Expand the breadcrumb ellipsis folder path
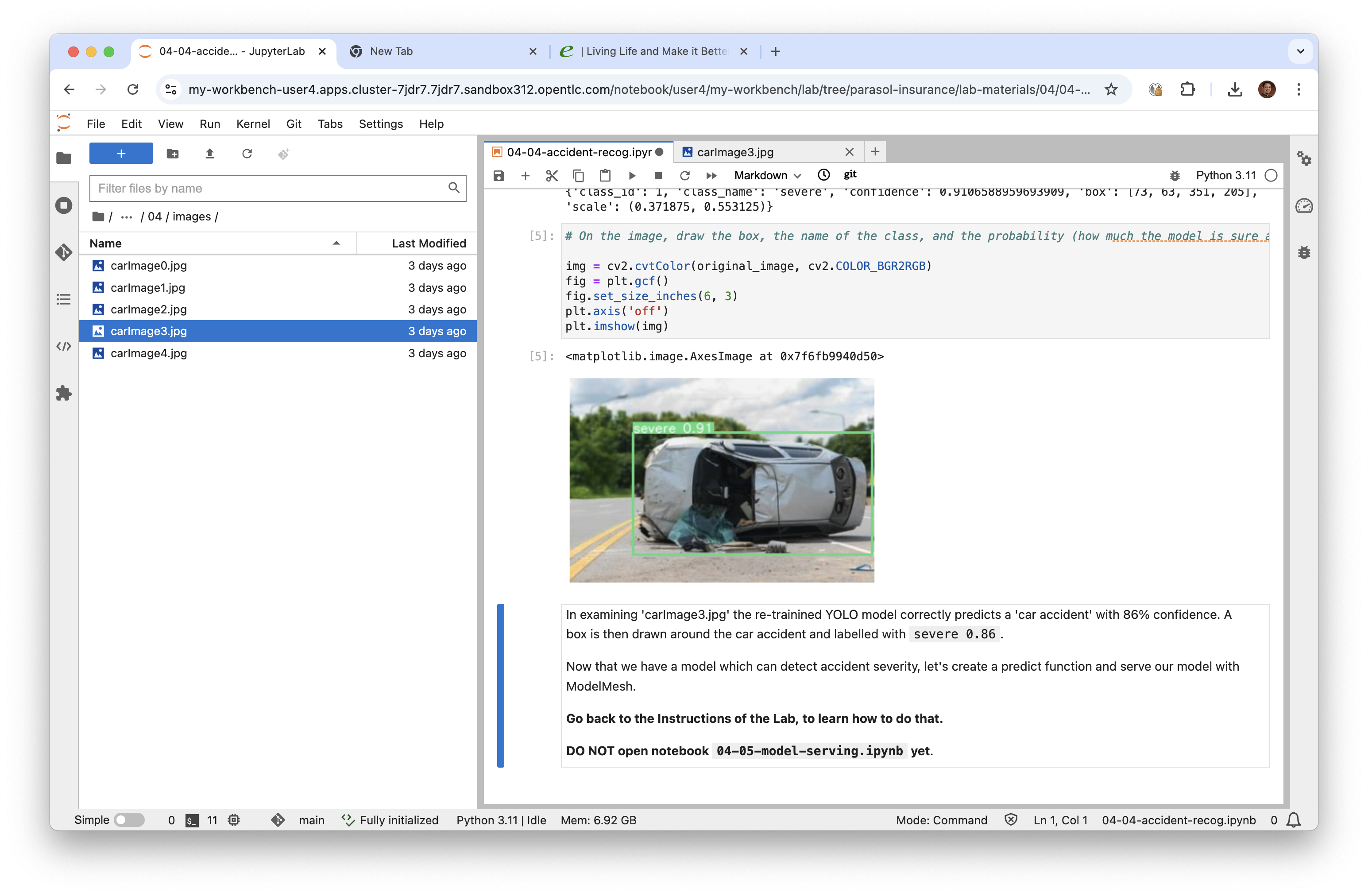Screen dimensions: 1368x896 click(127, 216)
